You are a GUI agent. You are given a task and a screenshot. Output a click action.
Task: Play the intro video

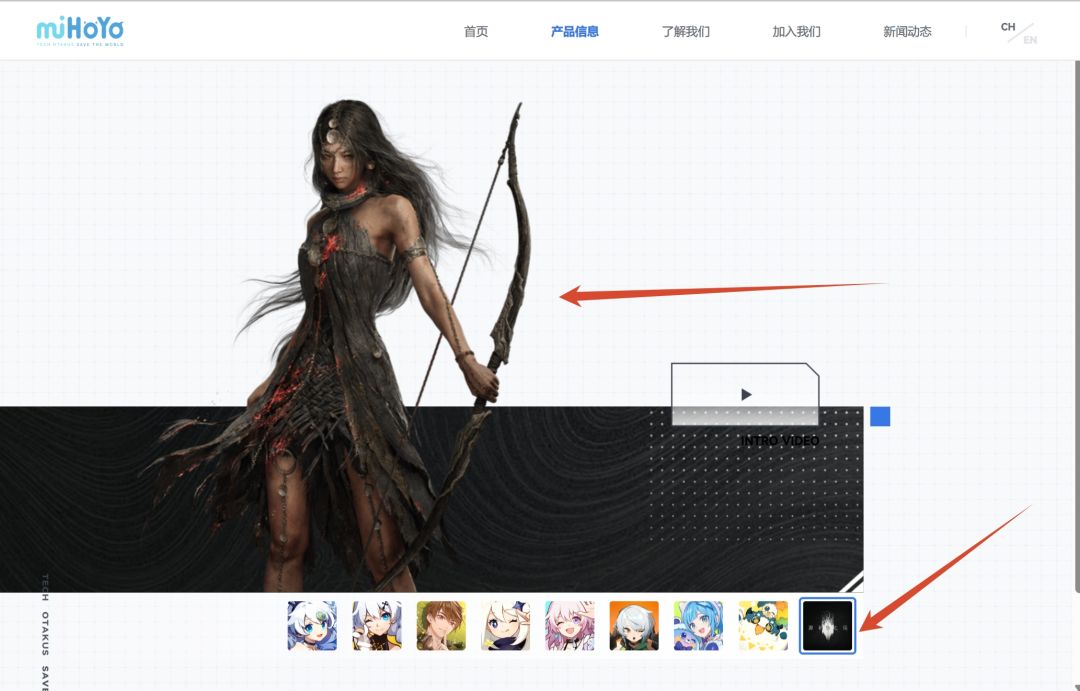click(x=745, y=394)
